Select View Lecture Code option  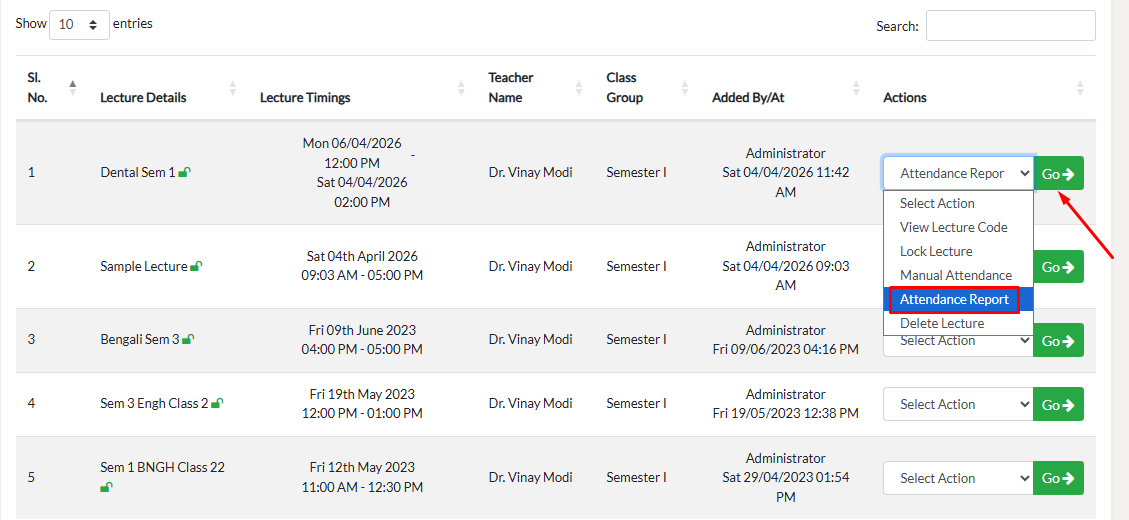click(953, 227)
